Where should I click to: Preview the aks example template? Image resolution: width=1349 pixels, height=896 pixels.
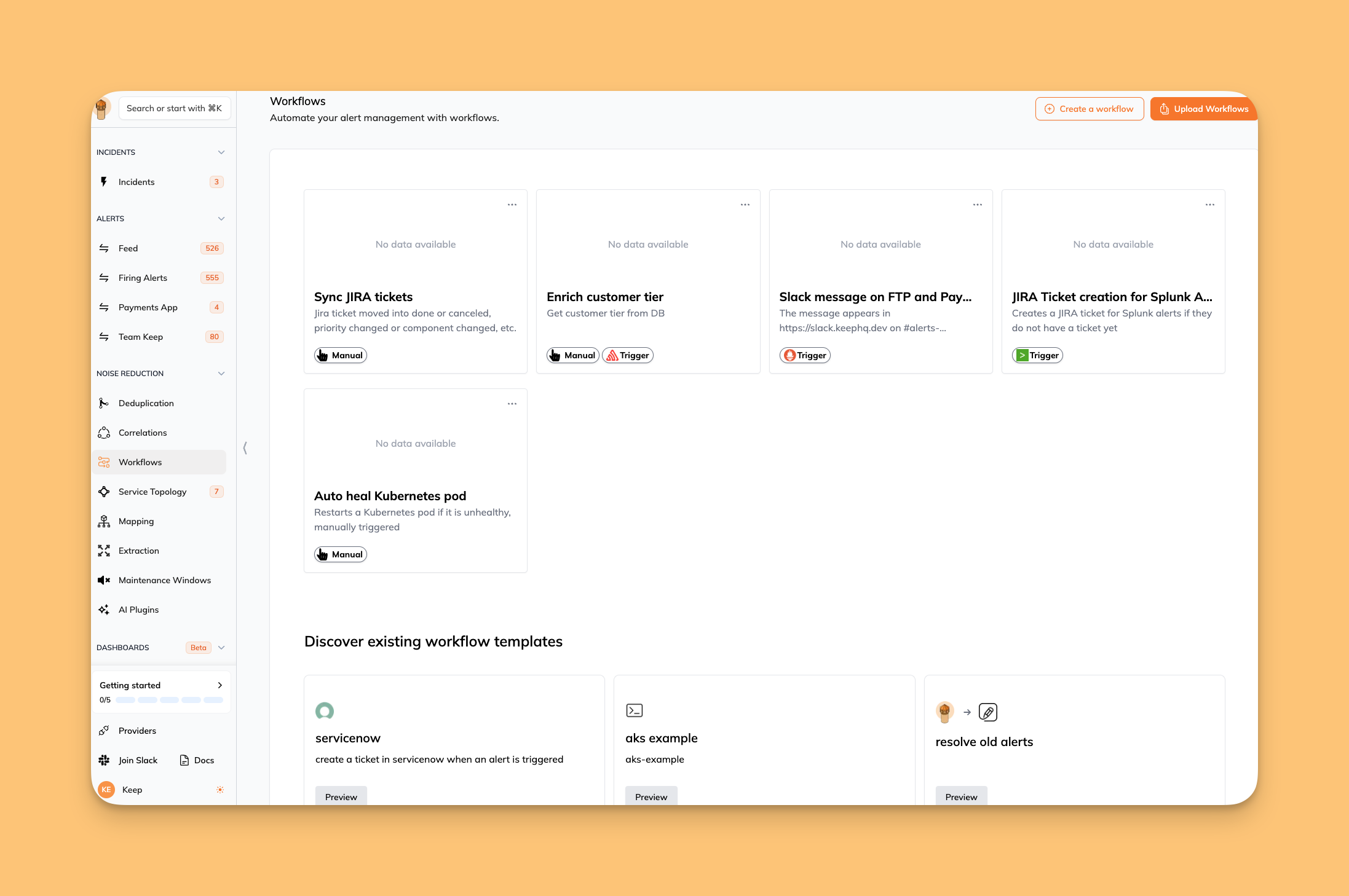[x=651, y=796]
